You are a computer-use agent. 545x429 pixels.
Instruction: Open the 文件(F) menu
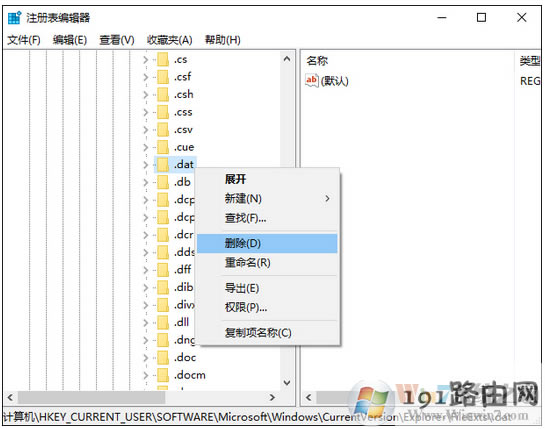pos(24,40)
